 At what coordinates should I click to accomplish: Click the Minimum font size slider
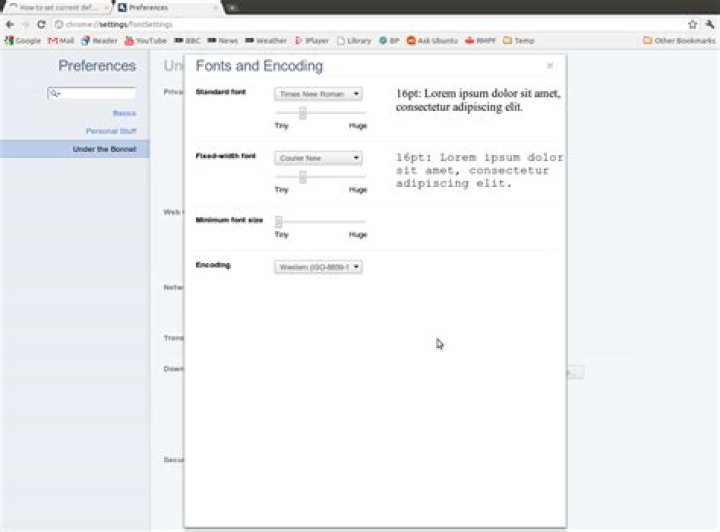(x=321, y=222)
